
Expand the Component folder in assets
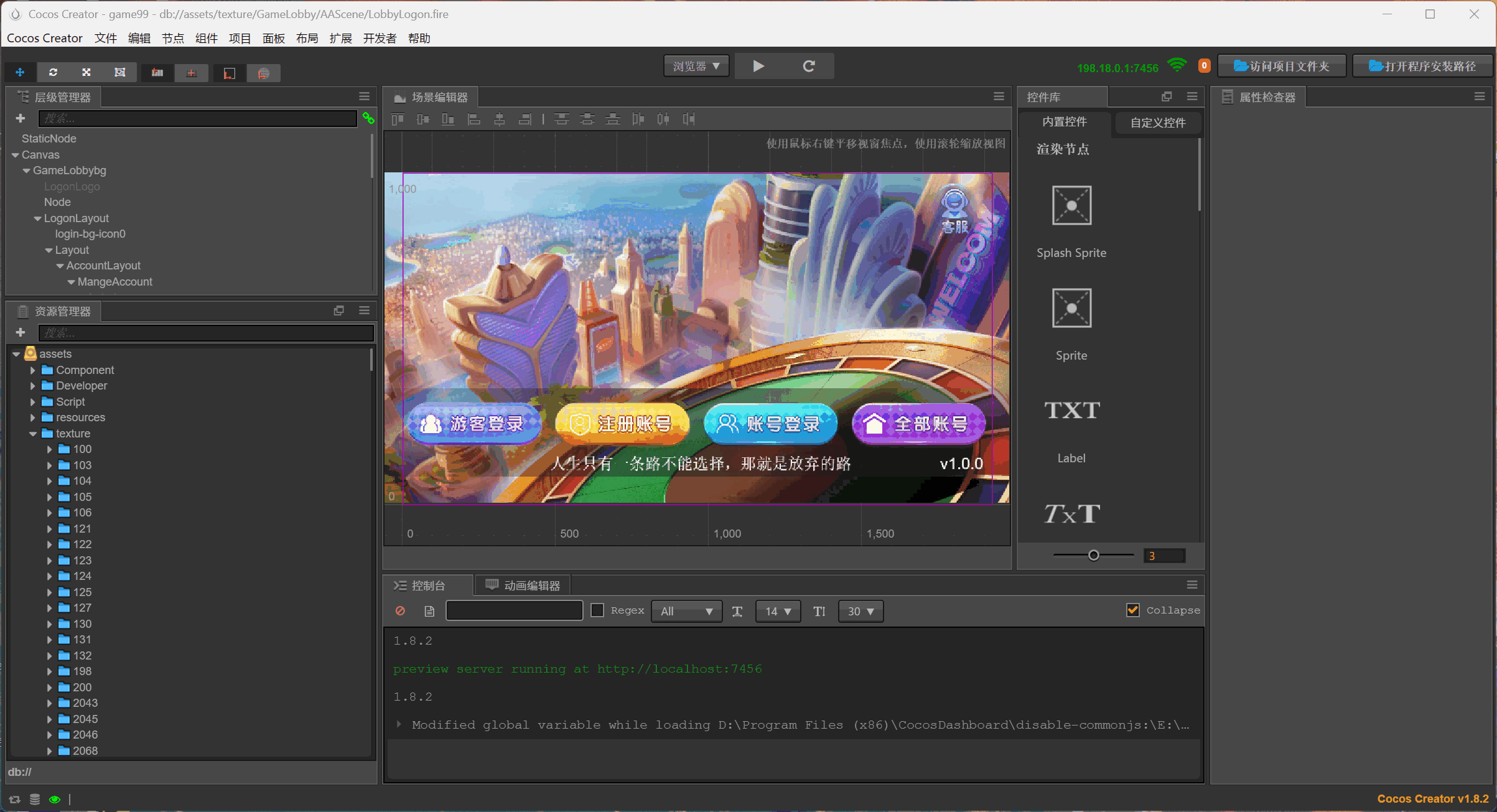point(32,370)
